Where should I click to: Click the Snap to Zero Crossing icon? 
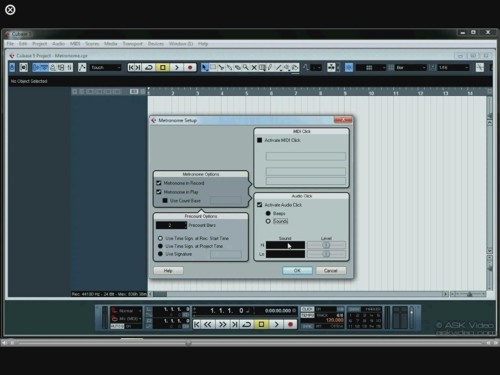480,68
